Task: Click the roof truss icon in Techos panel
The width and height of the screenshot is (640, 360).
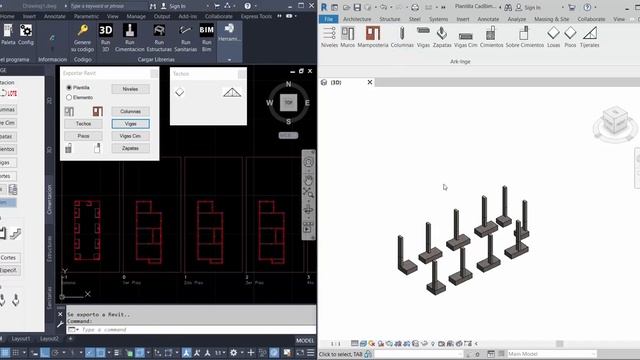Action: (232, 93)
